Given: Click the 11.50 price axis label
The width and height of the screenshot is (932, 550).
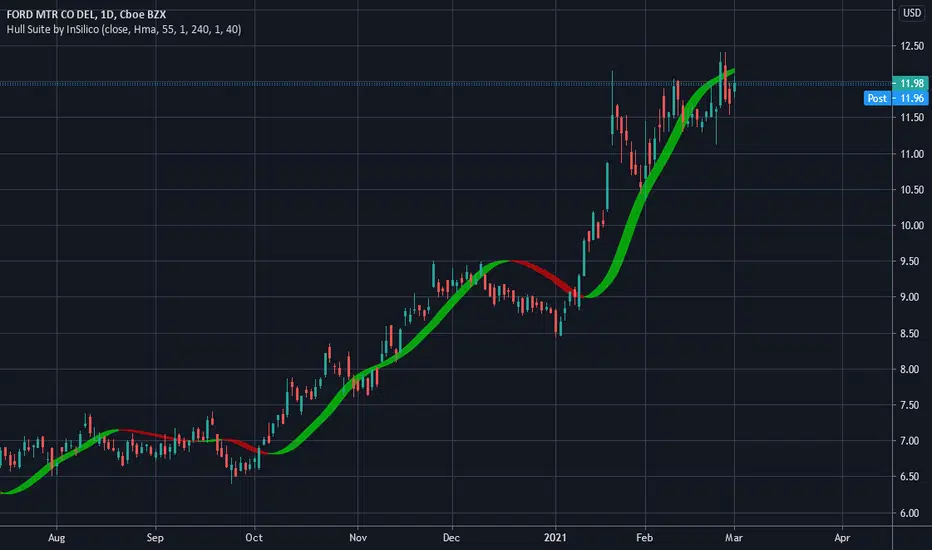Looking at the screenshot, I should tap(912, 118).
